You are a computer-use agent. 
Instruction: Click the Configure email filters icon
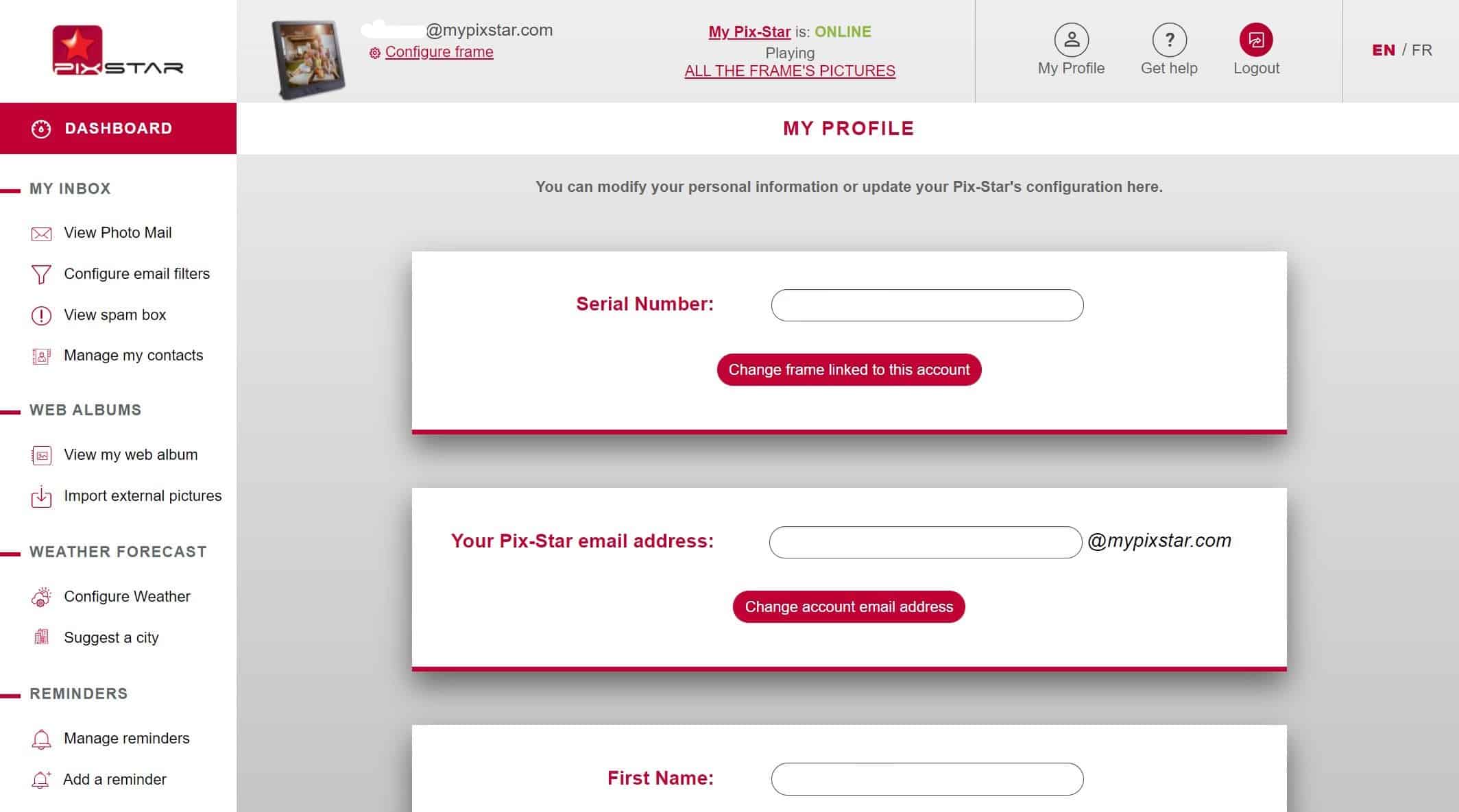(x=40, y=273)
